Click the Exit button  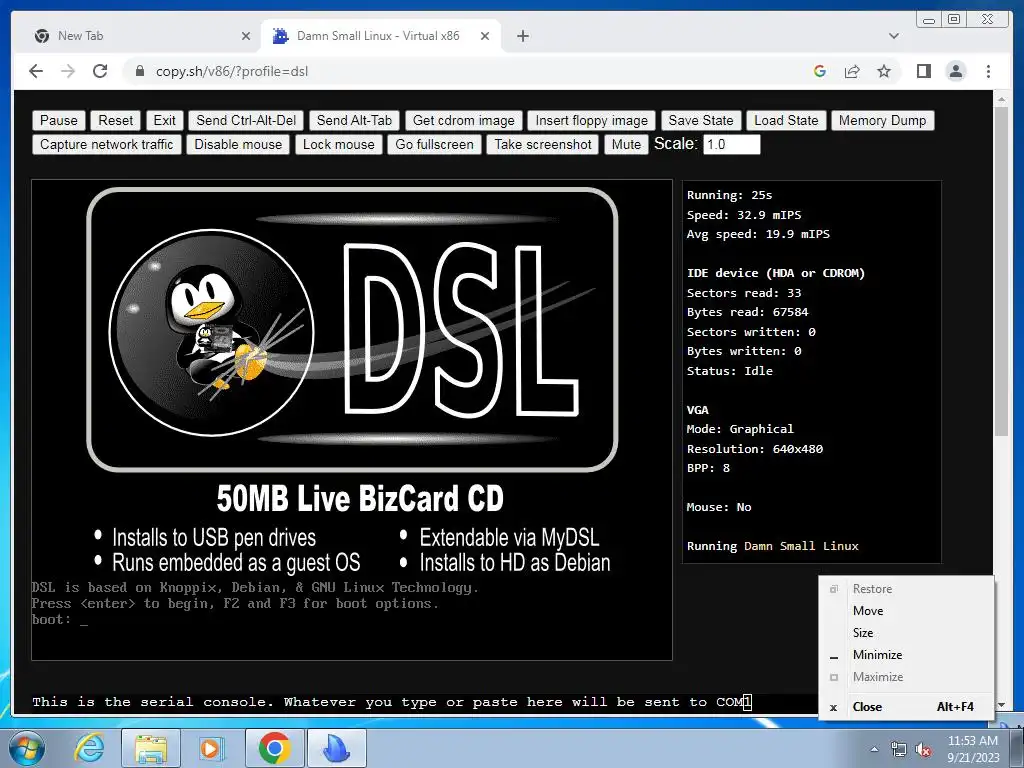point(164,120)
